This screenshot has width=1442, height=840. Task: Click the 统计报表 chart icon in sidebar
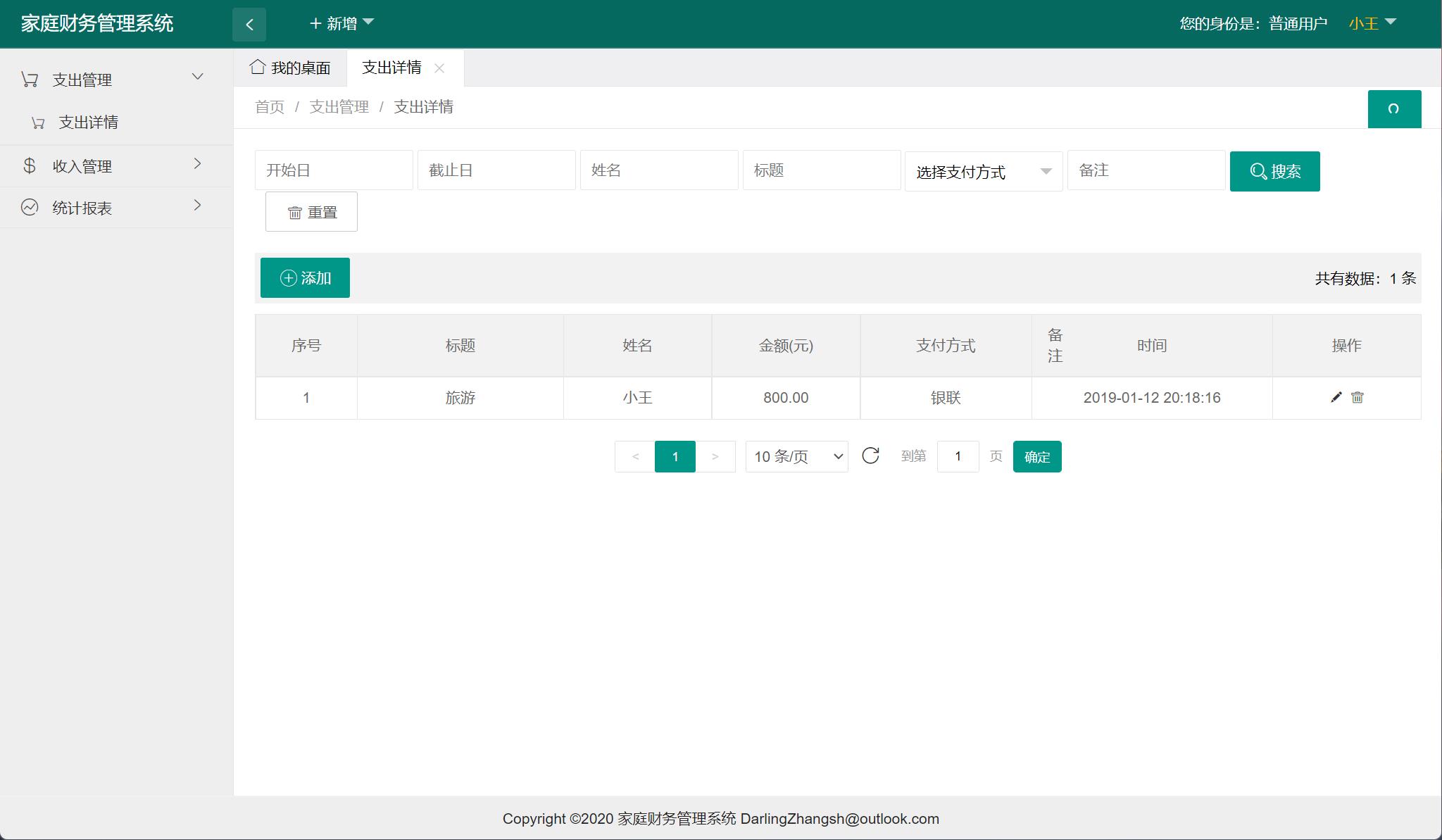[x=30, y=206]
